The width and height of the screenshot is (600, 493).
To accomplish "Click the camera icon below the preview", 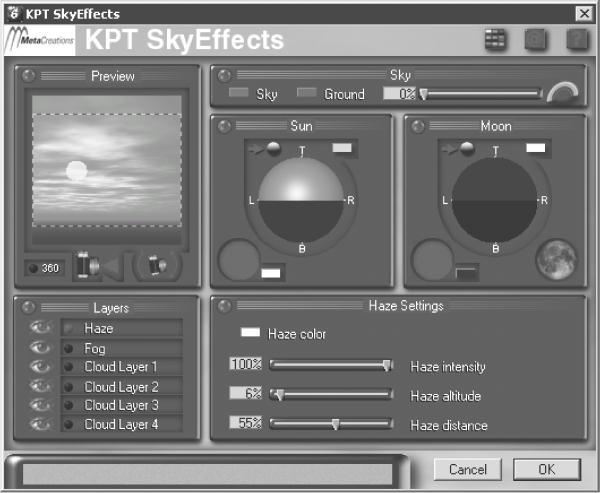I will coord(156,267).
